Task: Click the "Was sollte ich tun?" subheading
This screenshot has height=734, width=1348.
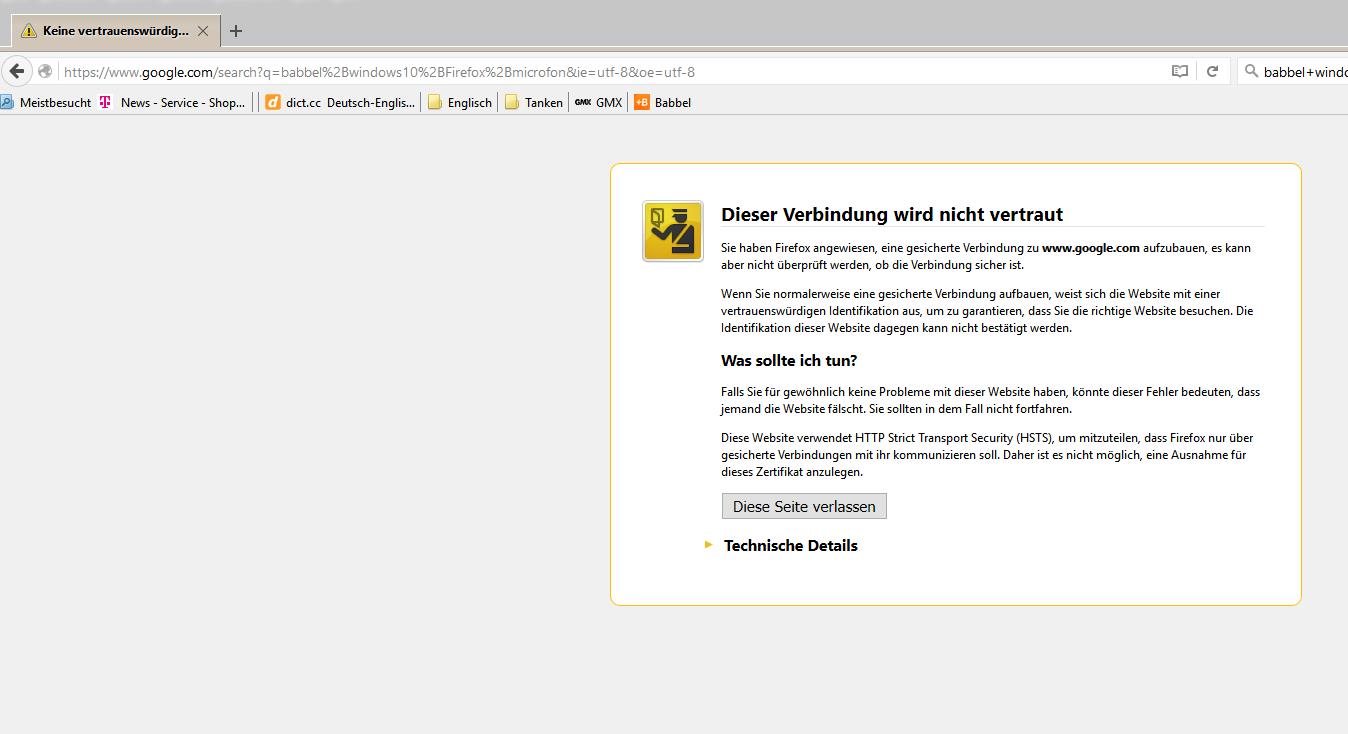Action: [789, 360]
